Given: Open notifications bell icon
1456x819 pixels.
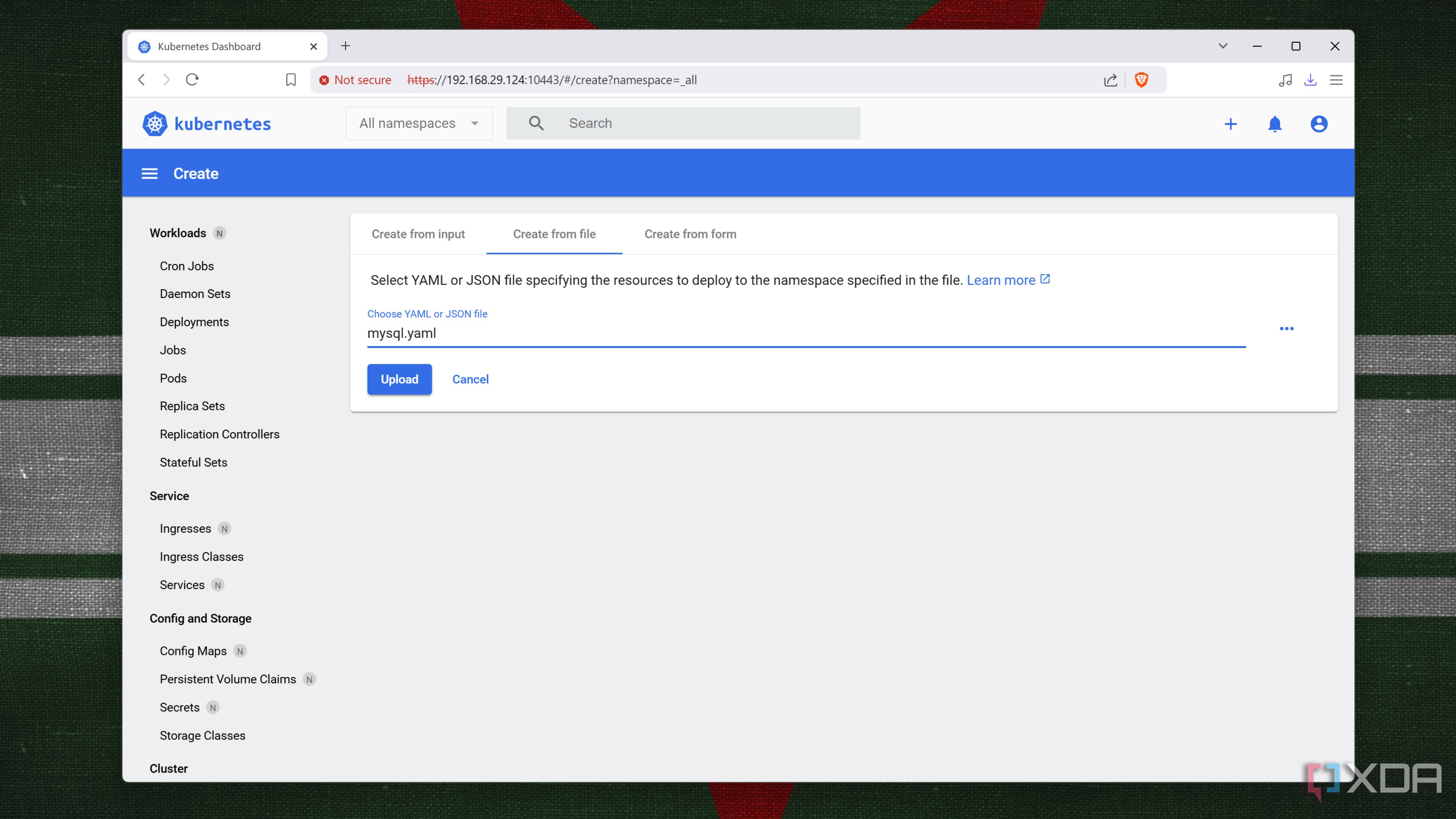Looking at the screenshot, I should click(1274, 124).
